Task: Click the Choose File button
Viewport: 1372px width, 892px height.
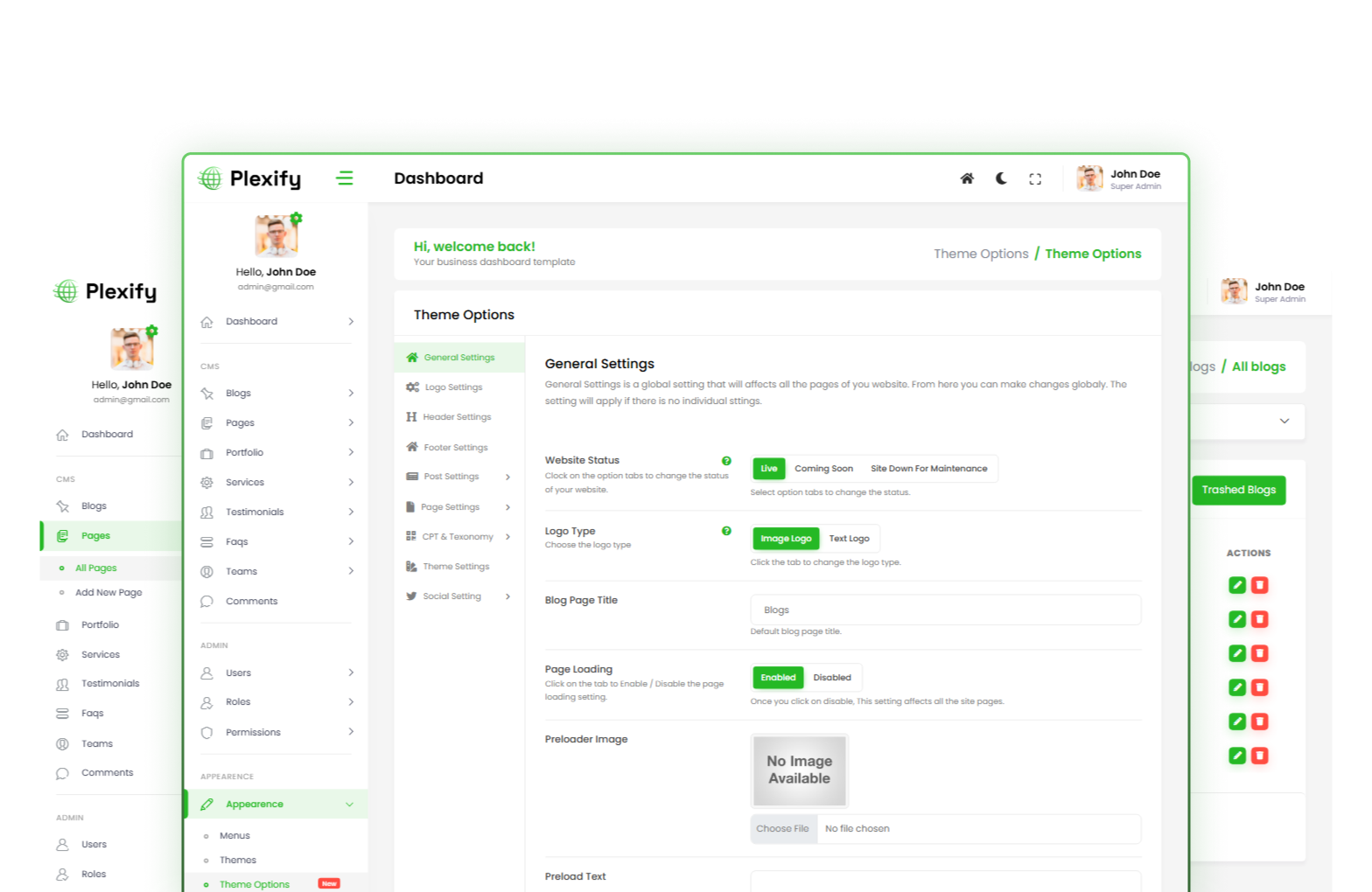Action: [782, 829]
